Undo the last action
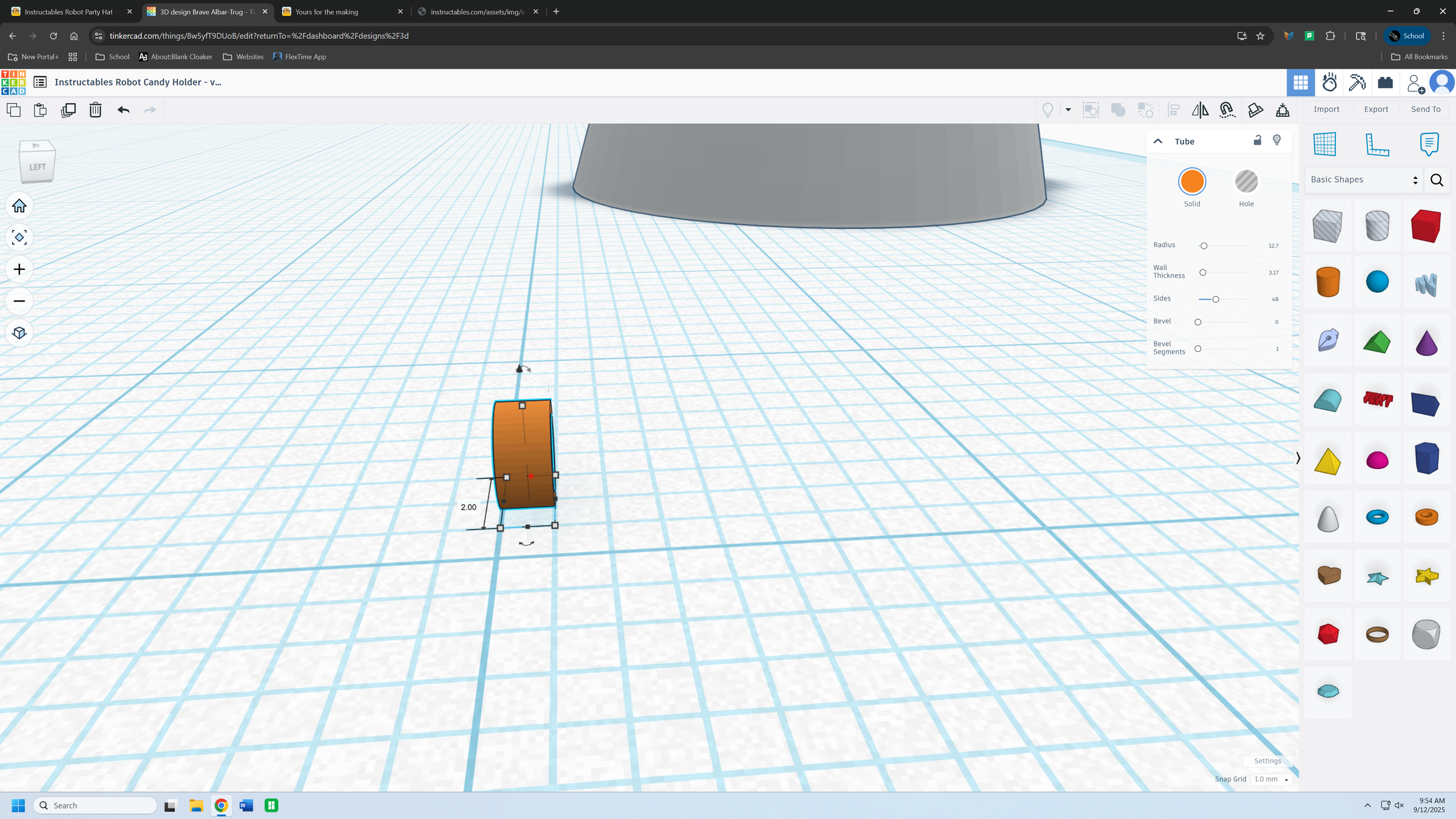The width and height of the screenshot is (1456, 819). point(124,110)
